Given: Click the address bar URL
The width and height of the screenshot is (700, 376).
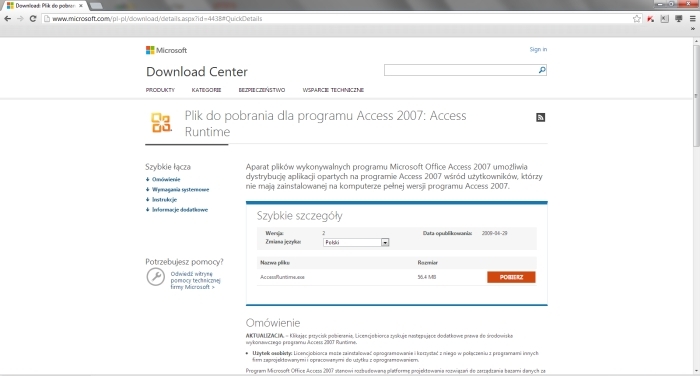Looking at the screenshot, I should tap(157, 19).
